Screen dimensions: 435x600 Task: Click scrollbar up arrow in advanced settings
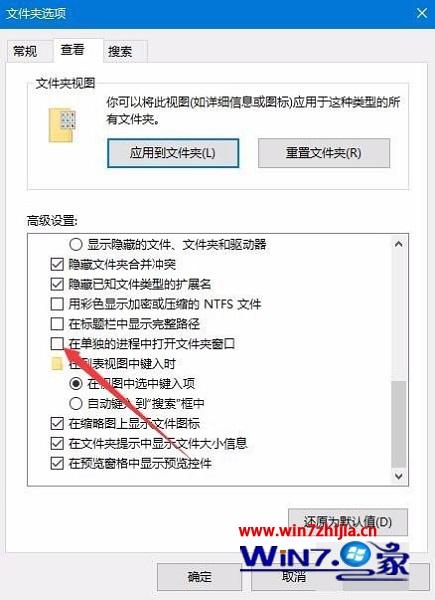point(399,244)
